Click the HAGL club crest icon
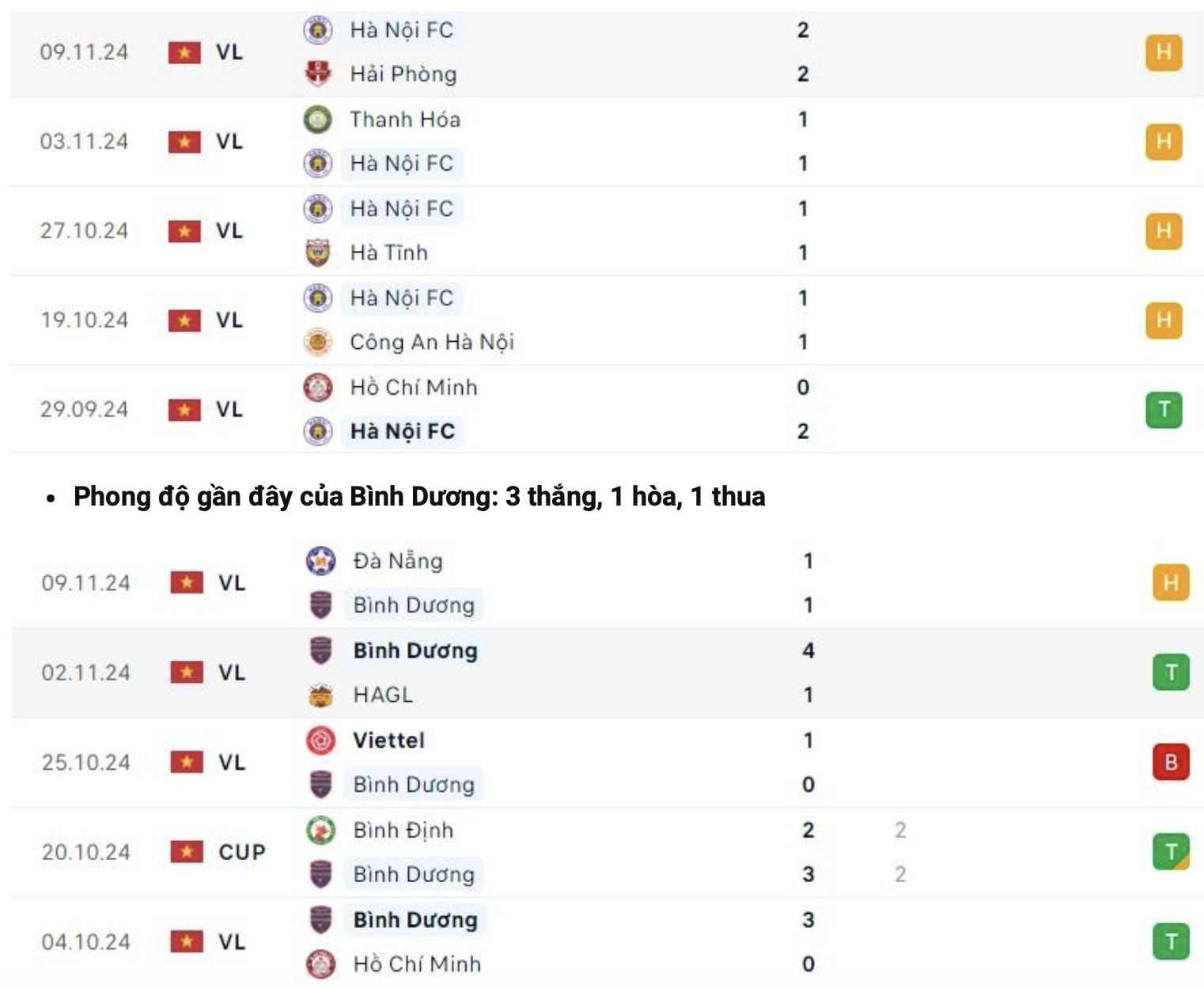 [320, 695]
